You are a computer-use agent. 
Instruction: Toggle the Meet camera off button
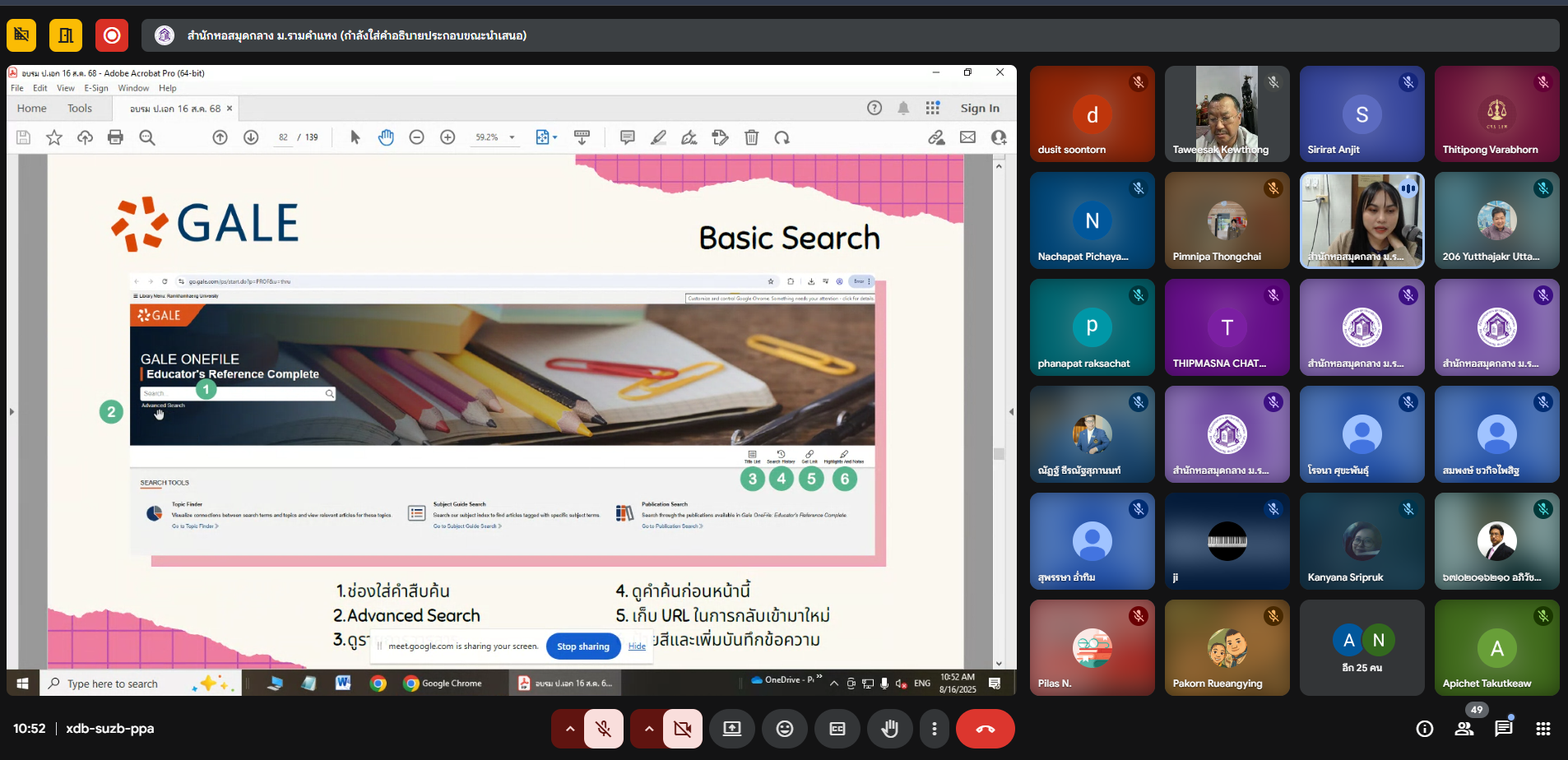coord(683,729)
